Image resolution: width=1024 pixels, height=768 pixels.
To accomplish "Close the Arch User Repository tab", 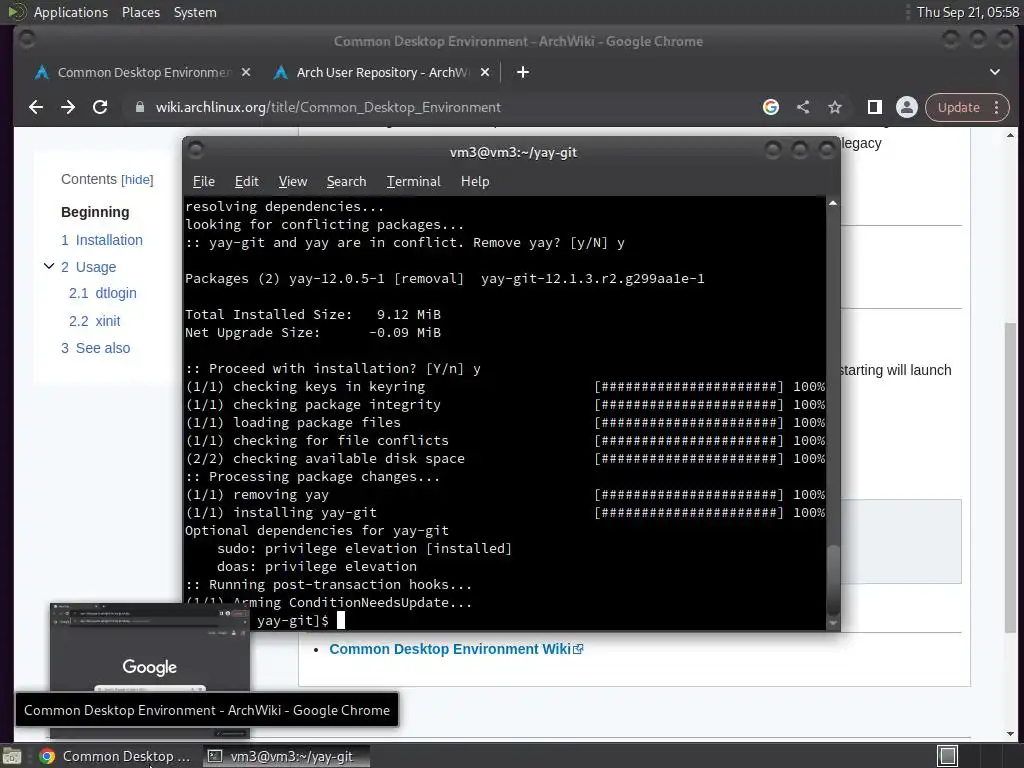I will pyautogui.click(x=485, y=72).
